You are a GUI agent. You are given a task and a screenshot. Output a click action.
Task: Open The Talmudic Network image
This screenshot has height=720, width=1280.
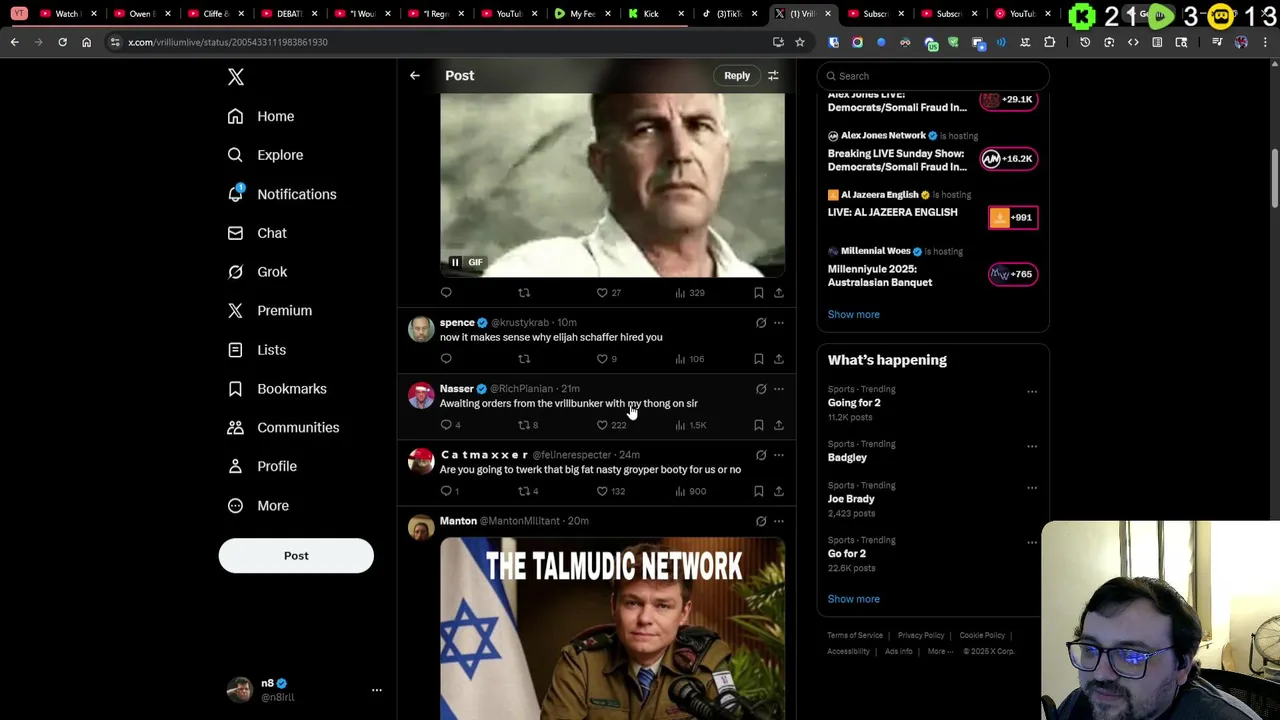pos(613,628)
